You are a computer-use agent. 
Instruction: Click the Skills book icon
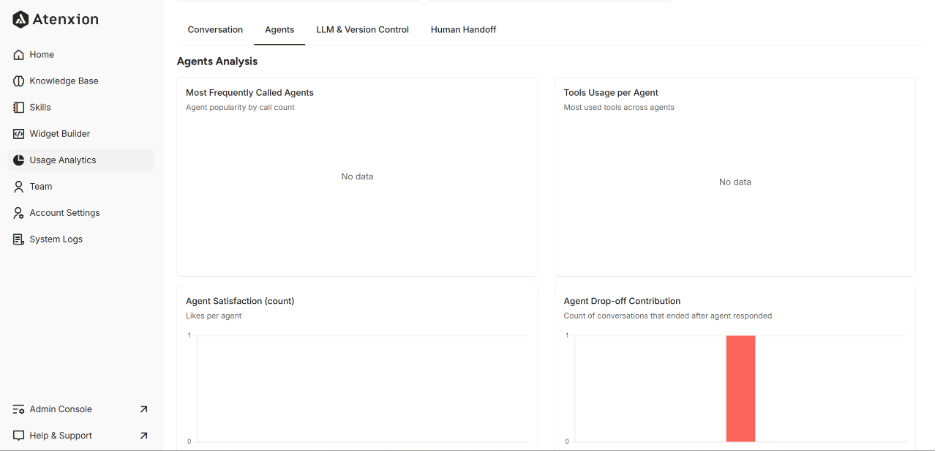pyautogui.click(x=19, y=107)
